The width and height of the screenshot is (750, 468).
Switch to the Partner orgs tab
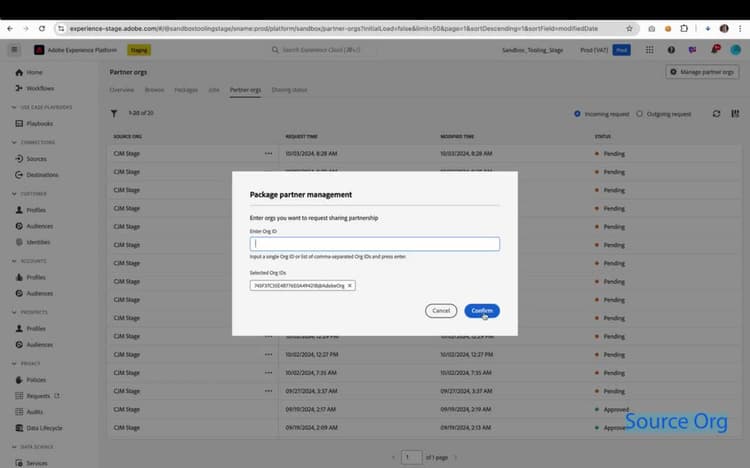point(245,90)
